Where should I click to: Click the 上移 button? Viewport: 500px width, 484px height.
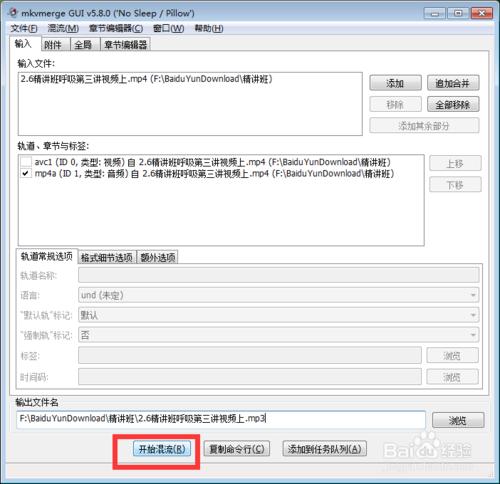click(x=455, y=163)
